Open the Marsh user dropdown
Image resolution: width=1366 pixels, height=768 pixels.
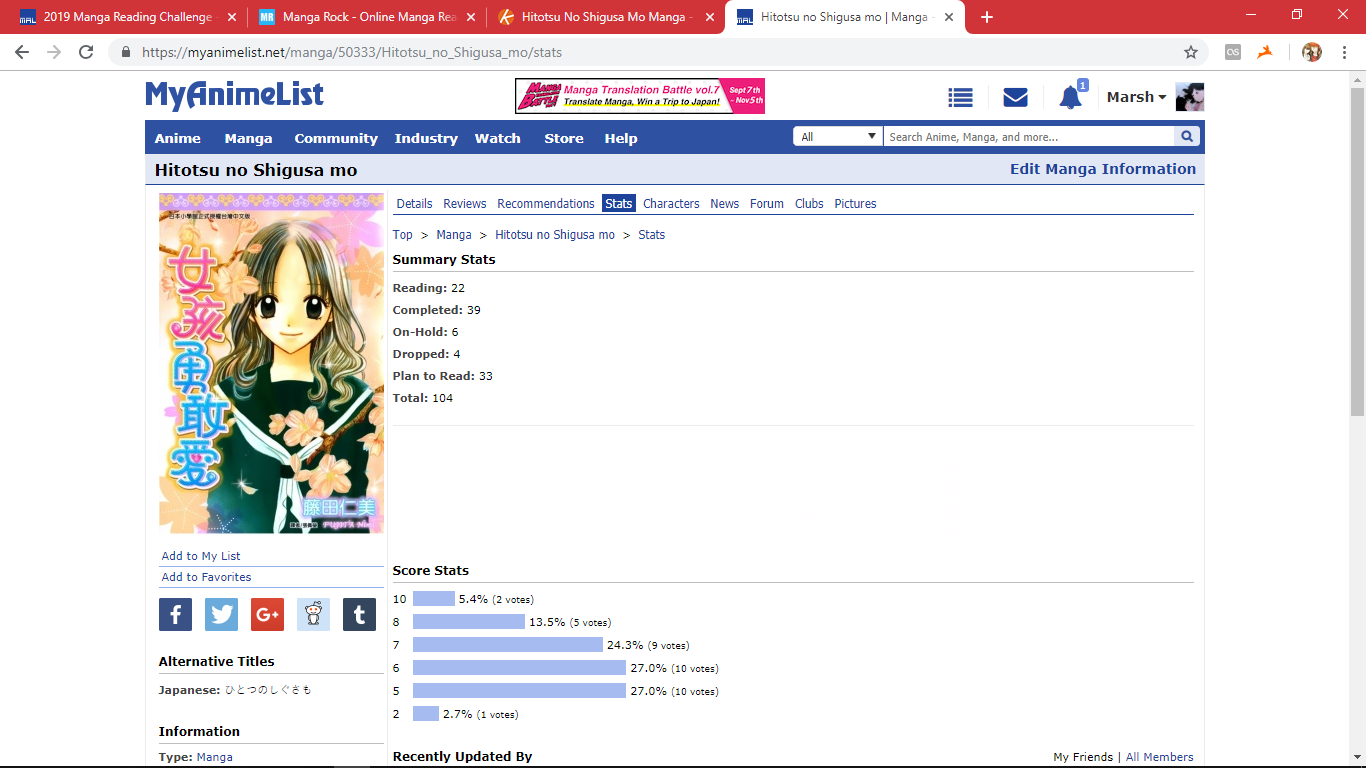pyautogui.click(x=1136, y=97)
